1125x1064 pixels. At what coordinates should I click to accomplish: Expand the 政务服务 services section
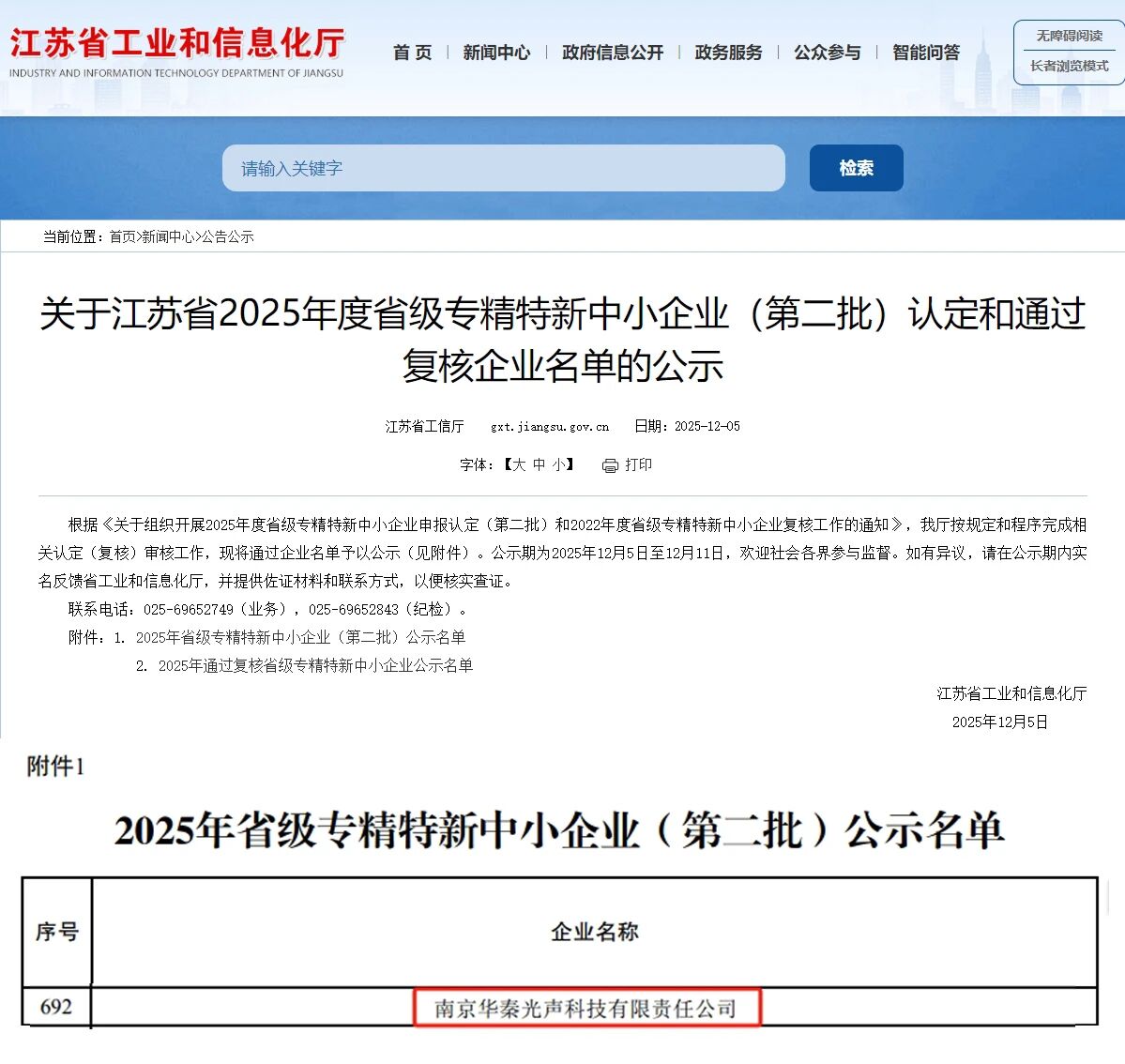tap(729, 53)
